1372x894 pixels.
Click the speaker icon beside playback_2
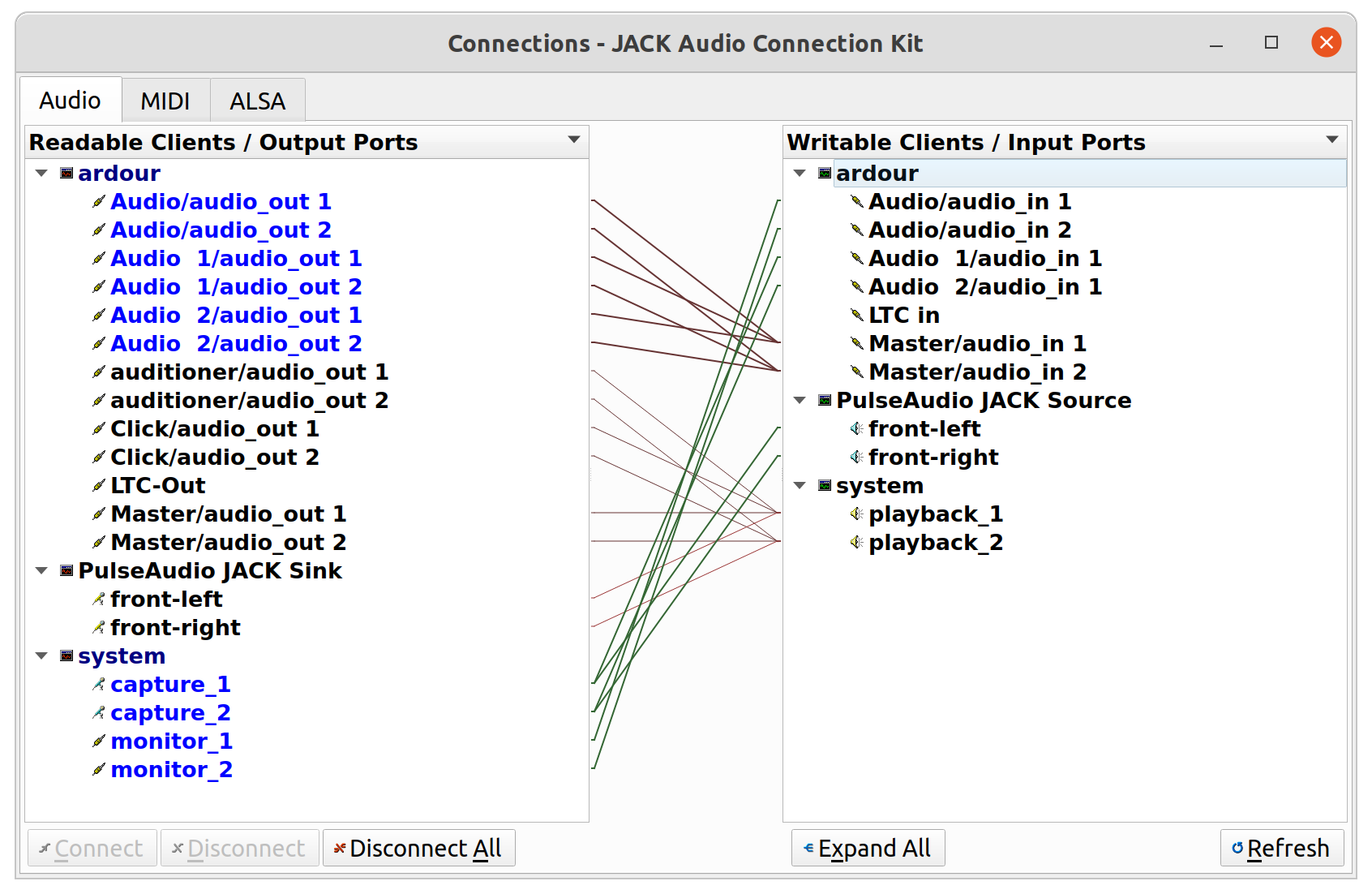pos(857,542)
